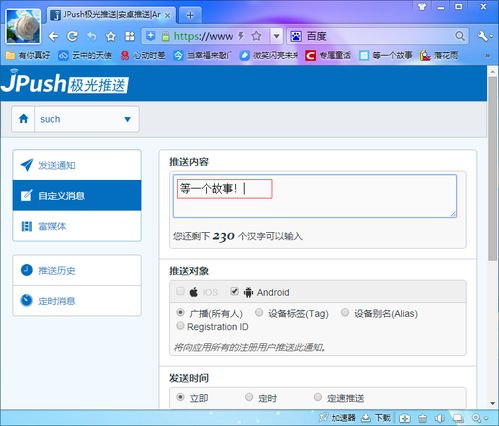Click the plus-box icon in the status bar

(405, 418)
